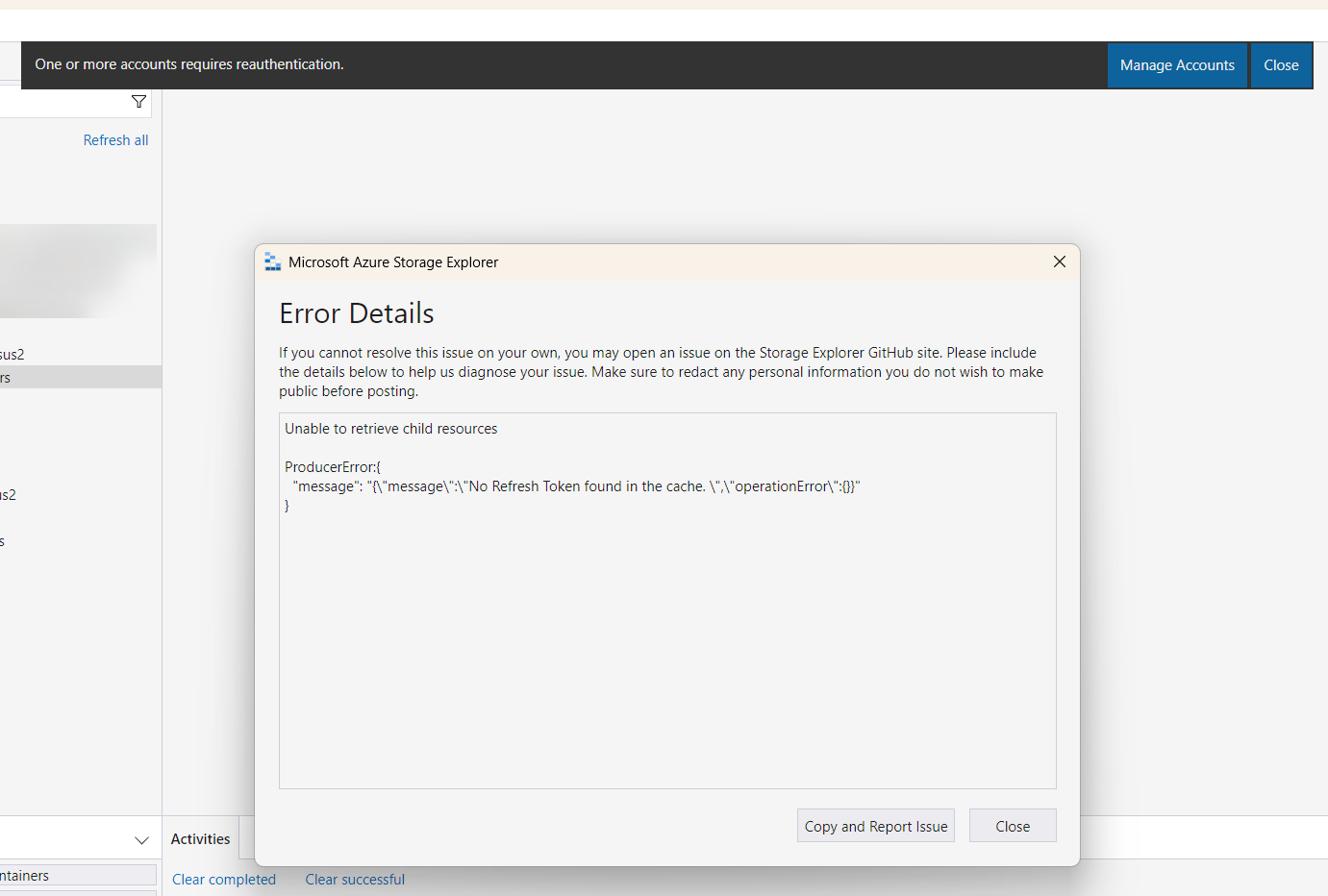
Task: Click the Close button in the Error Details dialog
Action: tap(1013, 826)
